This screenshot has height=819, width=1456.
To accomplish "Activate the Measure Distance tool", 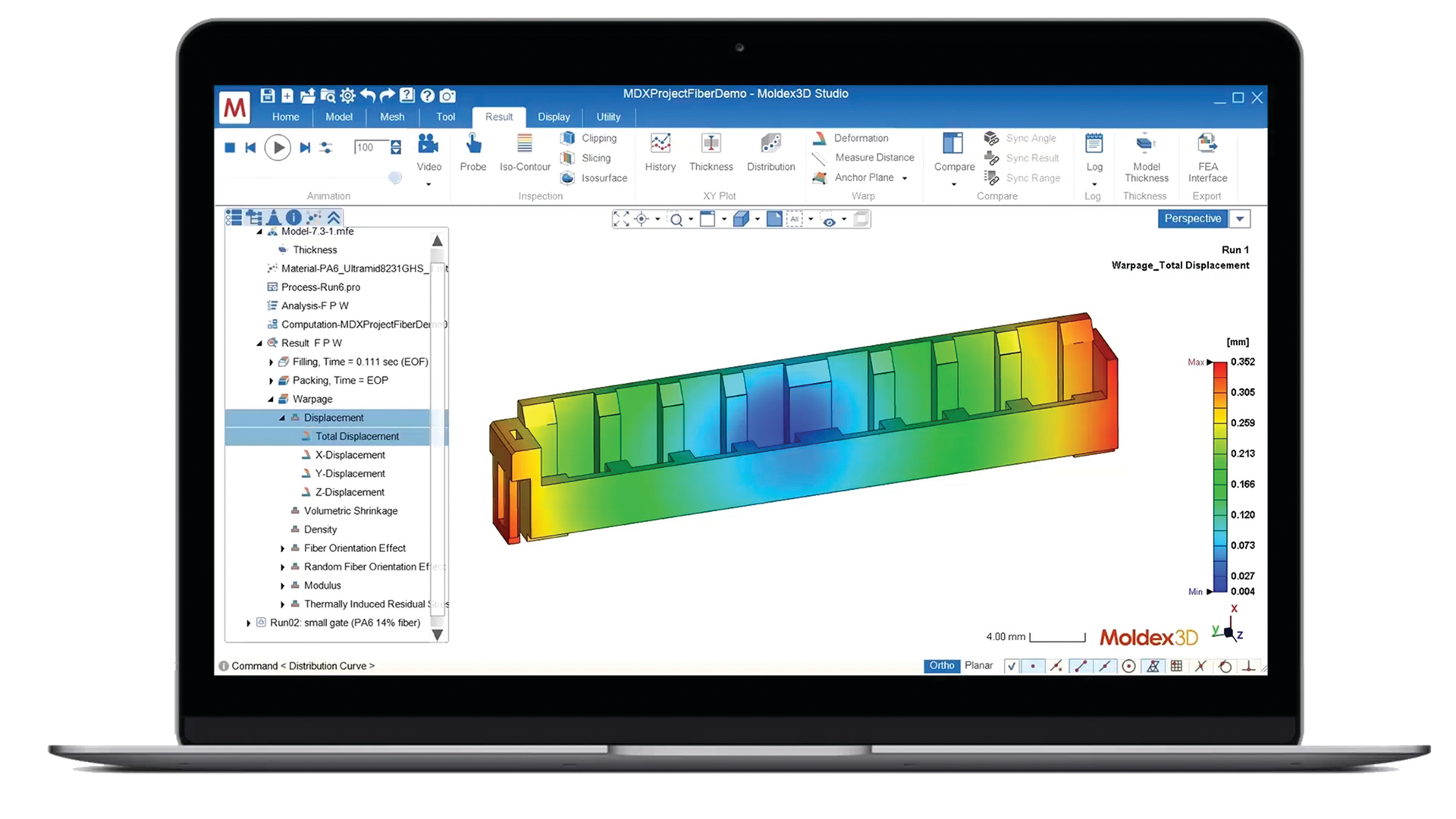I will click(874, 157).
